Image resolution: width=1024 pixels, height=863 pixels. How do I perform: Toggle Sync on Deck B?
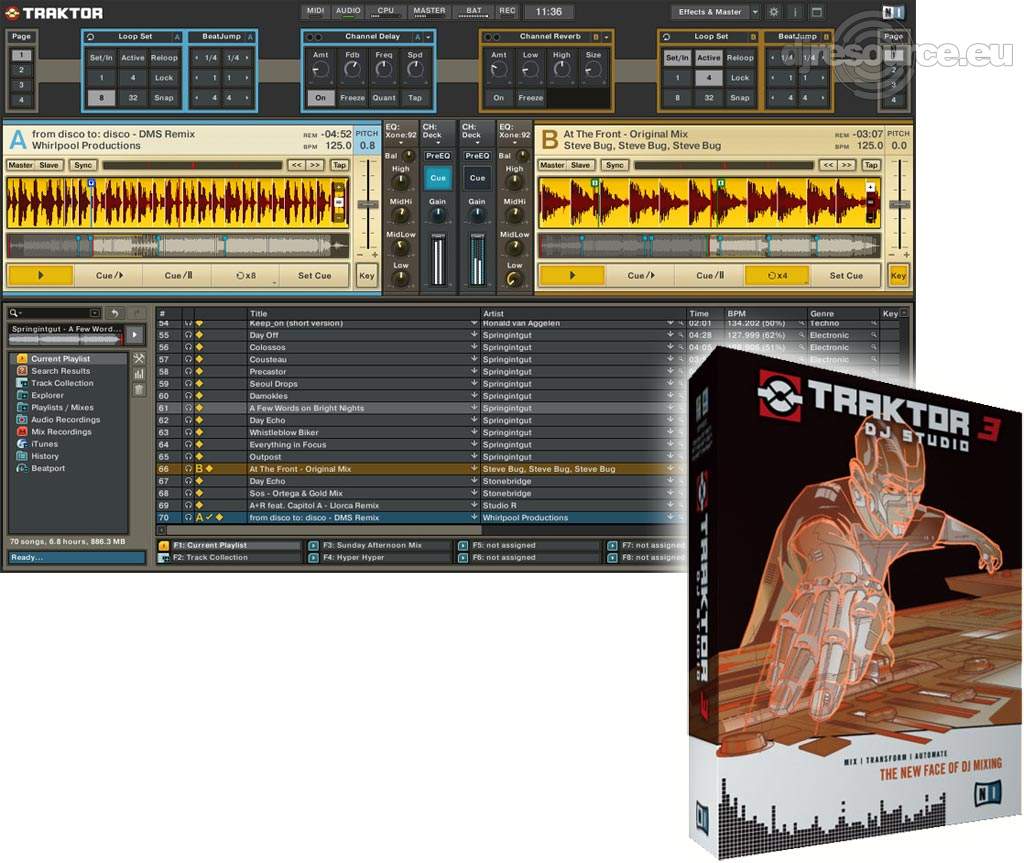click(x=615, y=165)
